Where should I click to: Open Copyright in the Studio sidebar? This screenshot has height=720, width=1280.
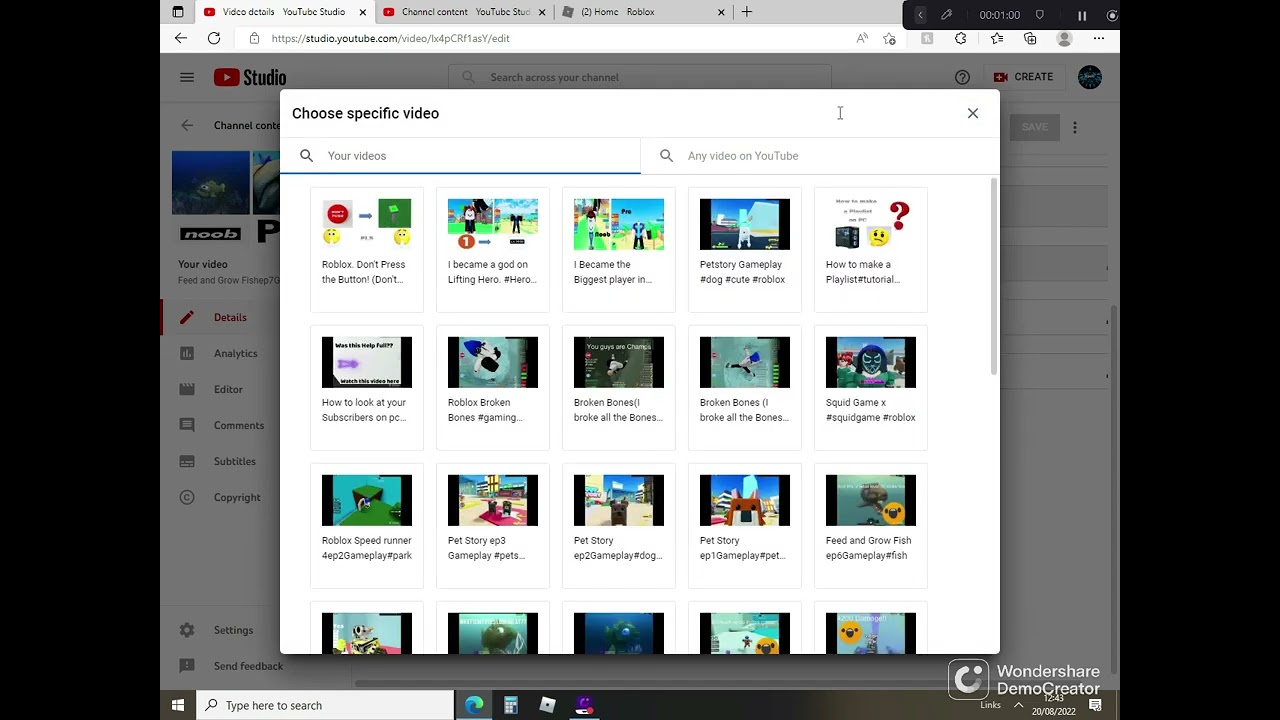[237, 497]
